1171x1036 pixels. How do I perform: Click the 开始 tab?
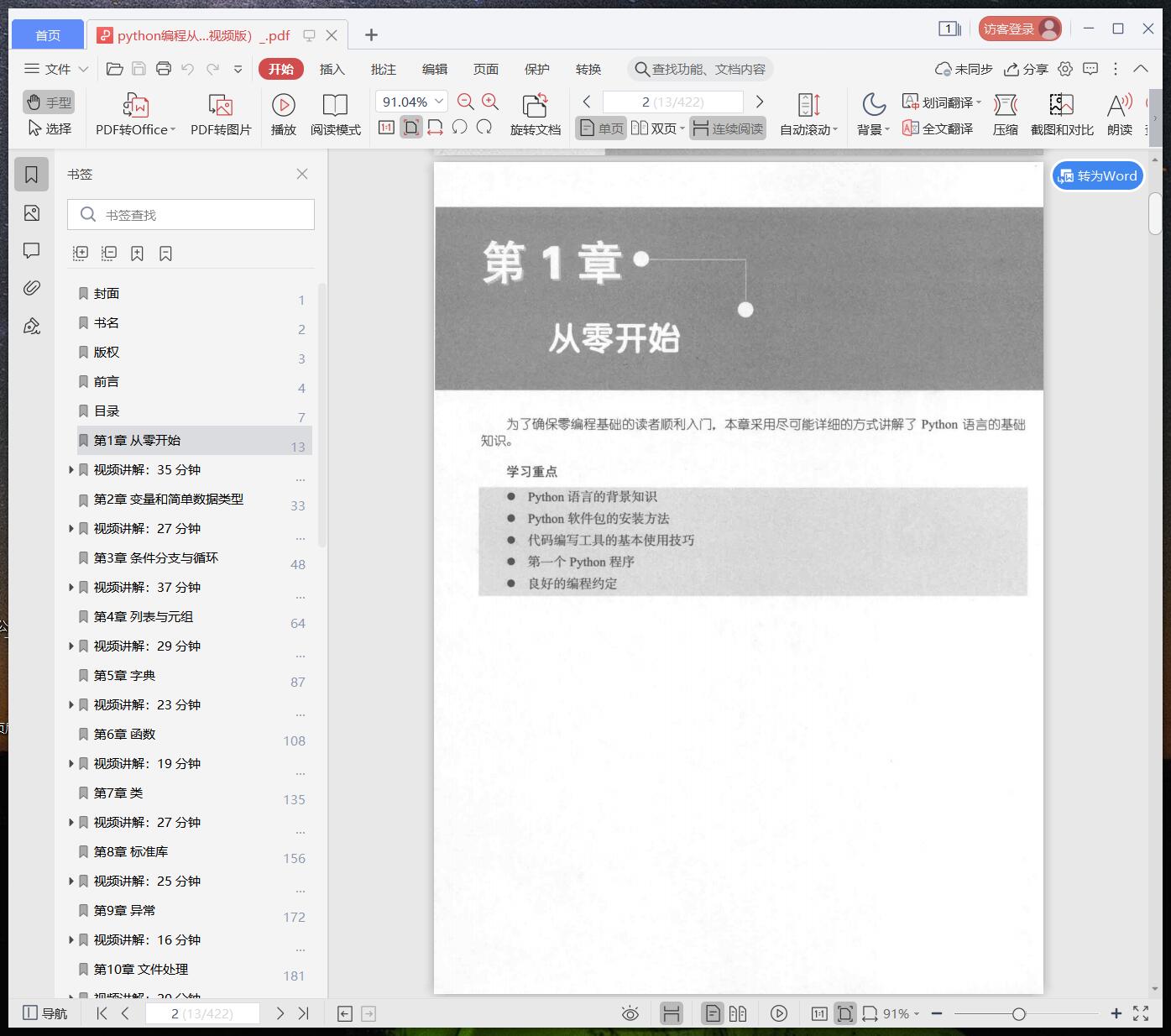click(281, 69)
